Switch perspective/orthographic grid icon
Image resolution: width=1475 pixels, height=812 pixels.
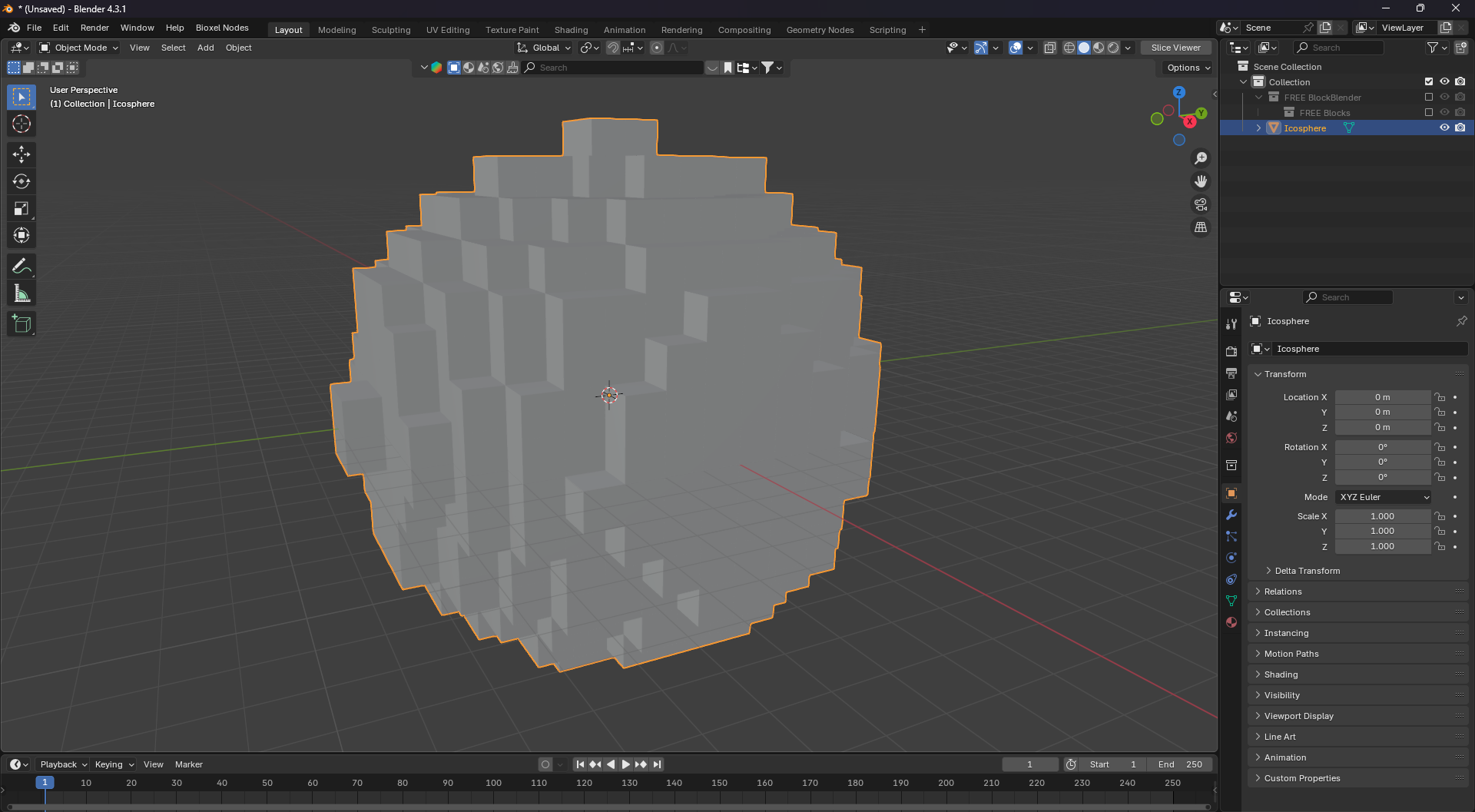point(1201,227)
